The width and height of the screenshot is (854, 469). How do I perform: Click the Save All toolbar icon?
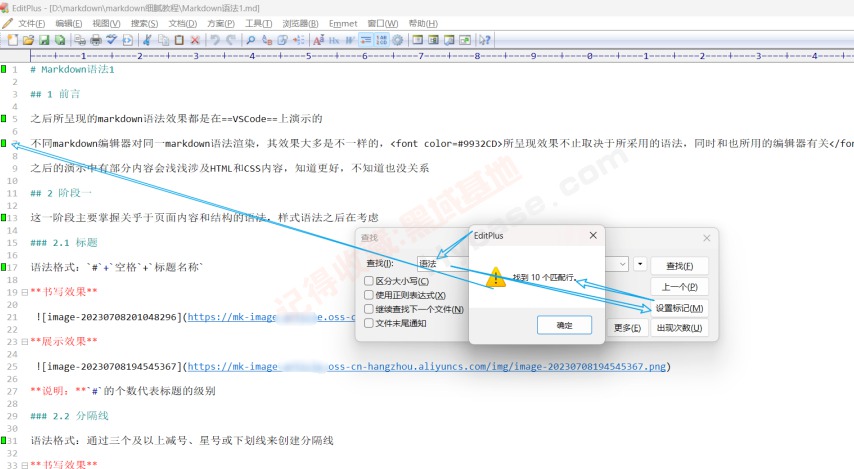pos(59,40)
